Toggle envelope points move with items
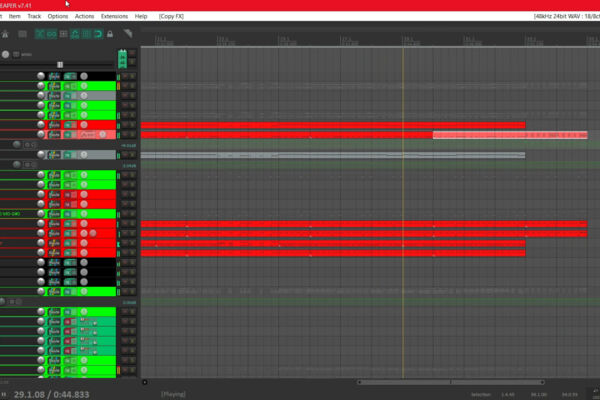 coord(75,34)
